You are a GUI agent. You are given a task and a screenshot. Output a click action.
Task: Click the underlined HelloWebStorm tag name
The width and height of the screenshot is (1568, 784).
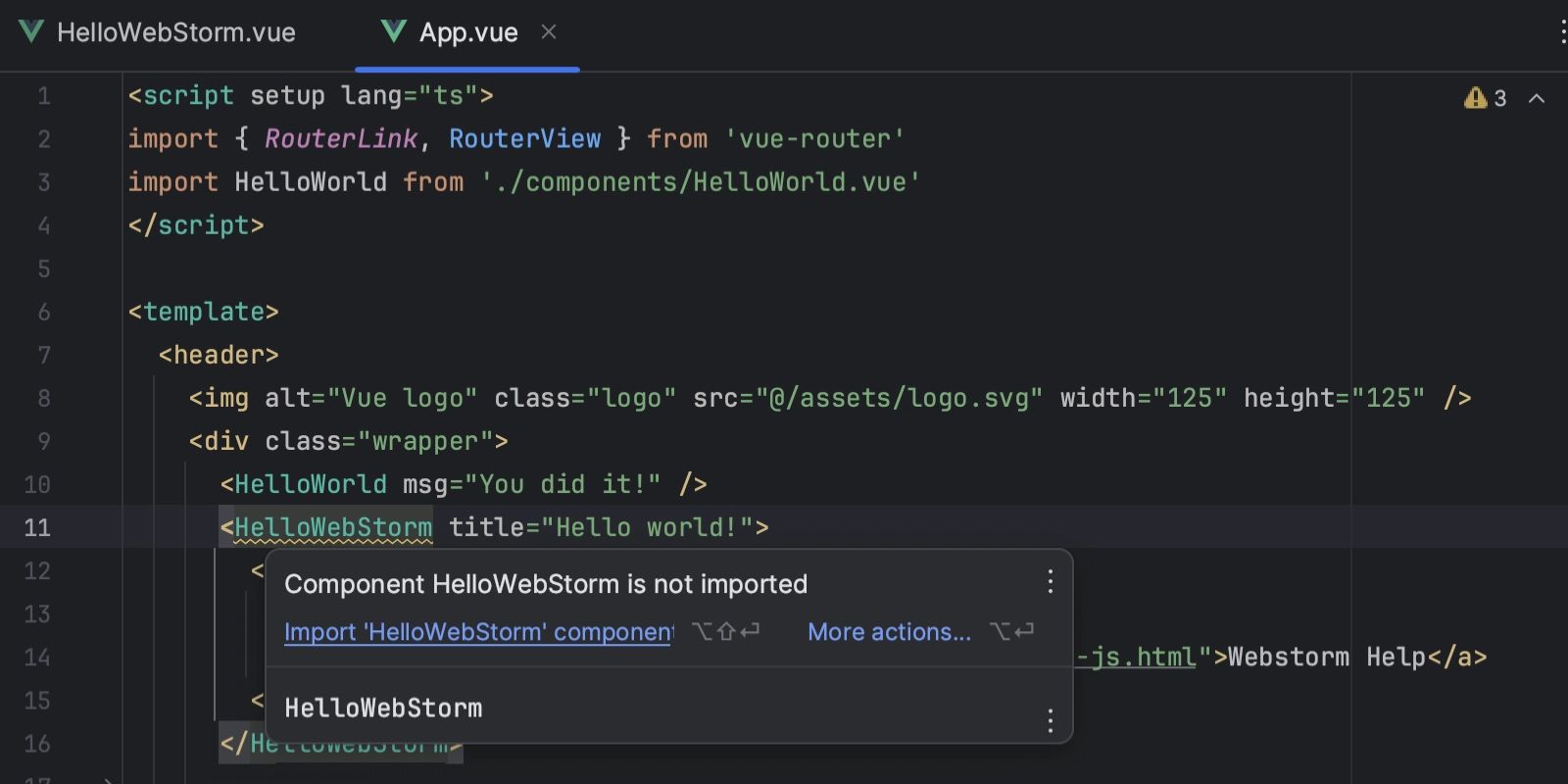333,527
